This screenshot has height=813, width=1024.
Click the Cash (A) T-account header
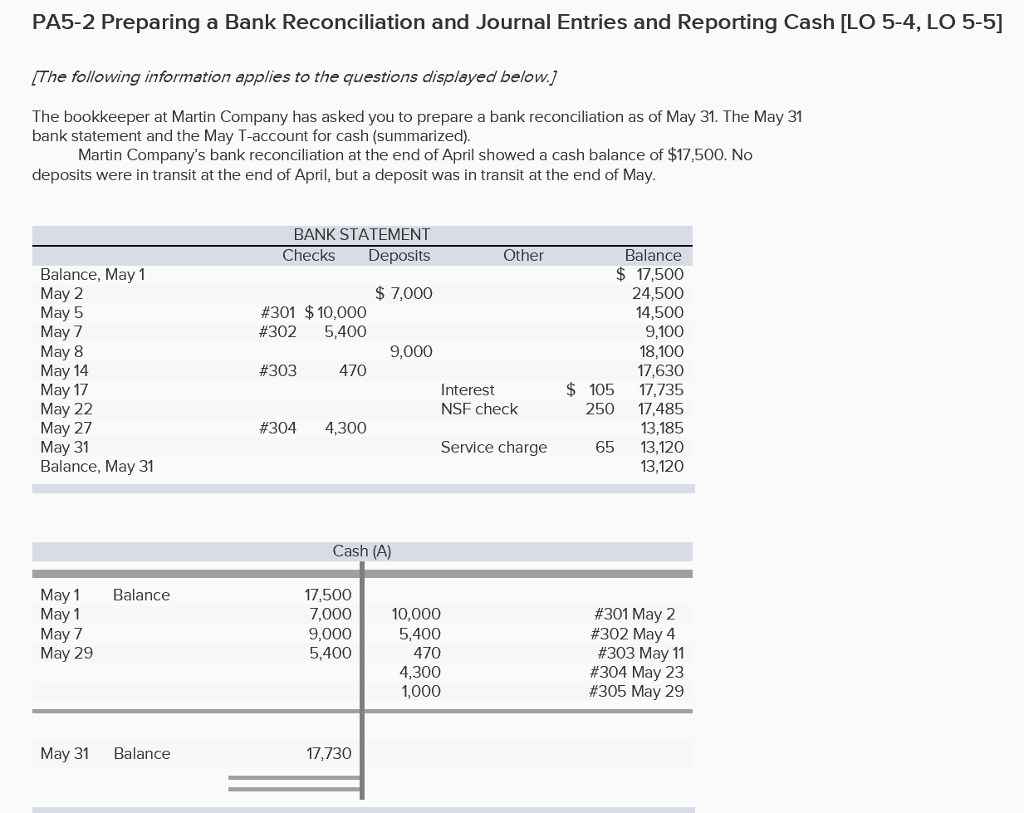point(362,551)
